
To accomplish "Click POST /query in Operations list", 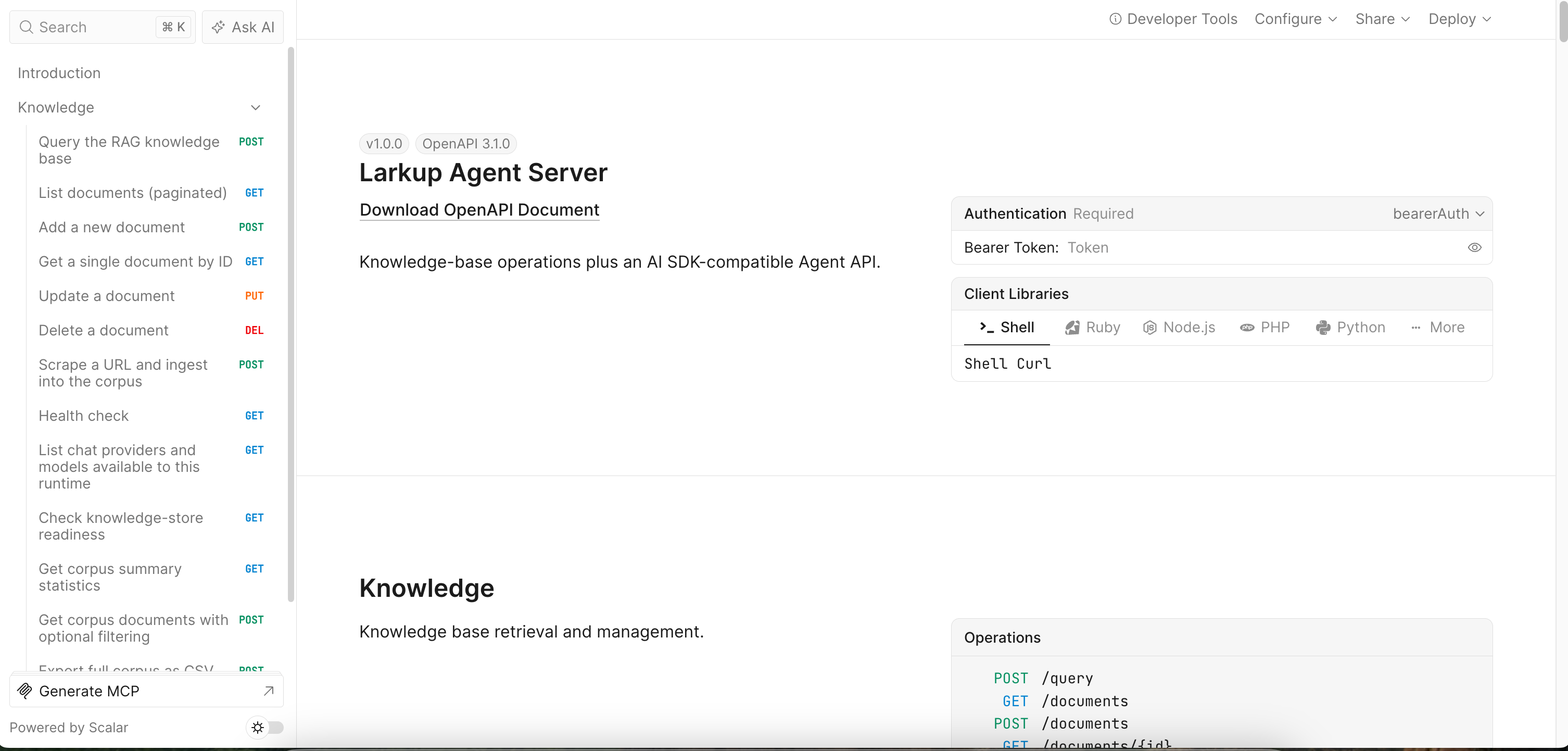I will 1043,678.
